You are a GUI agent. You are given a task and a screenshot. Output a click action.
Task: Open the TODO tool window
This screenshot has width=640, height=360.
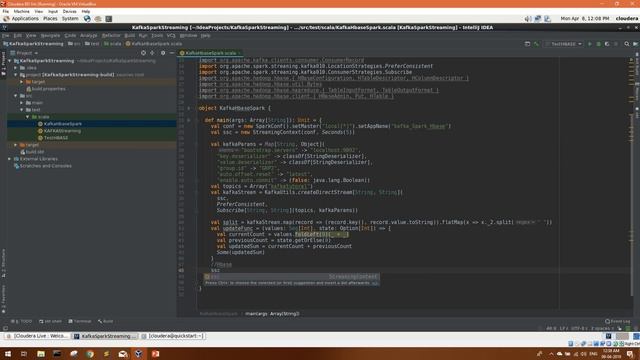pyautogui.click(x=22, y=321)
